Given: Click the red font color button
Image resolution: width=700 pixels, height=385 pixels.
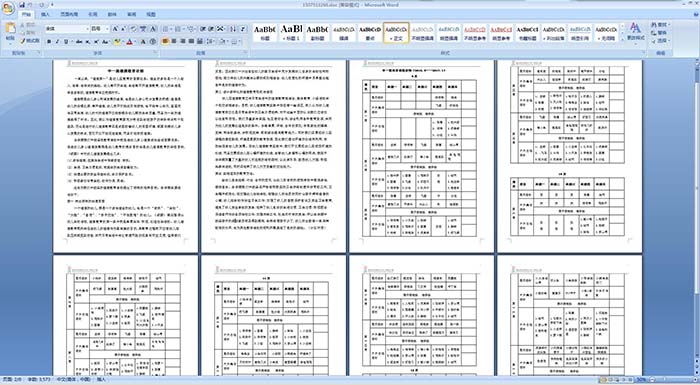Looking at the screenshot, I should (x=129, y=42).
